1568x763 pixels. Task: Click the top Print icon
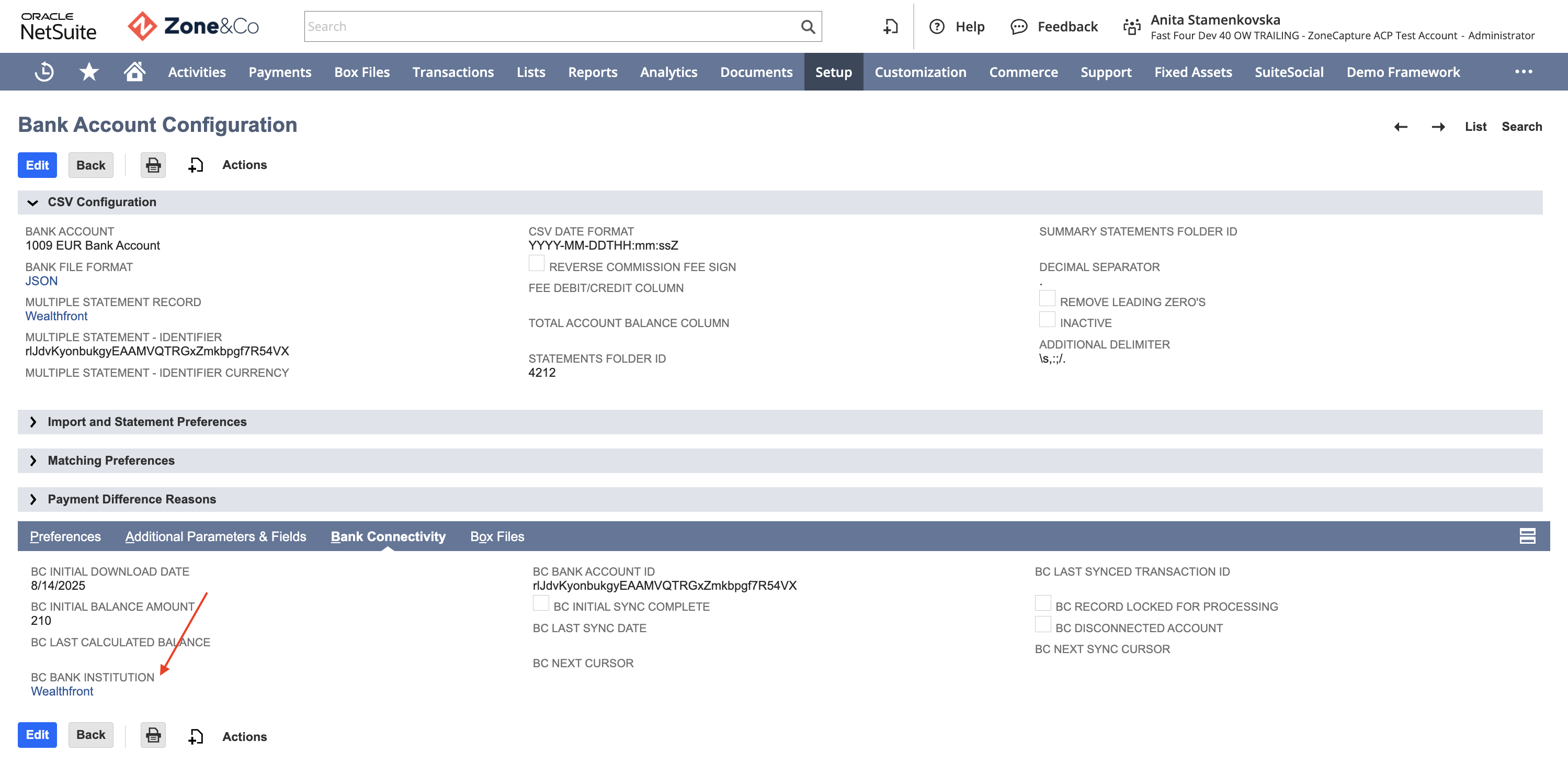pyautogui.click(x=153, y=165)
